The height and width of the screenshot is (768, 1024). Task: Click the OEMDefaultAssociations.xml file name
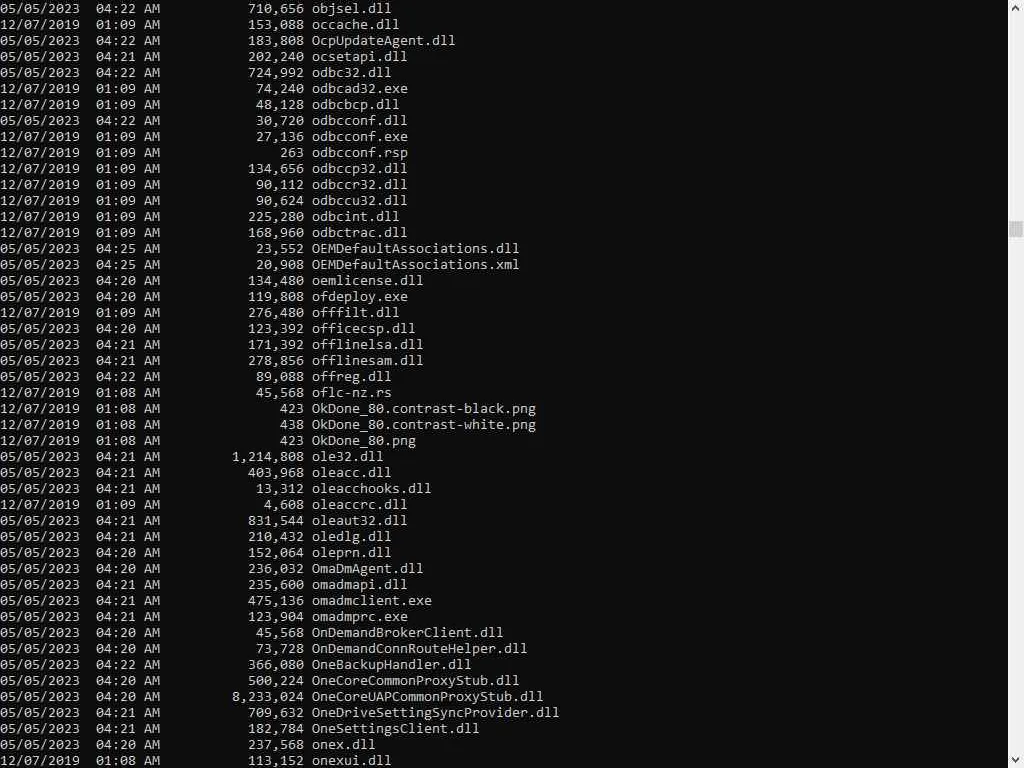(415, 265)
